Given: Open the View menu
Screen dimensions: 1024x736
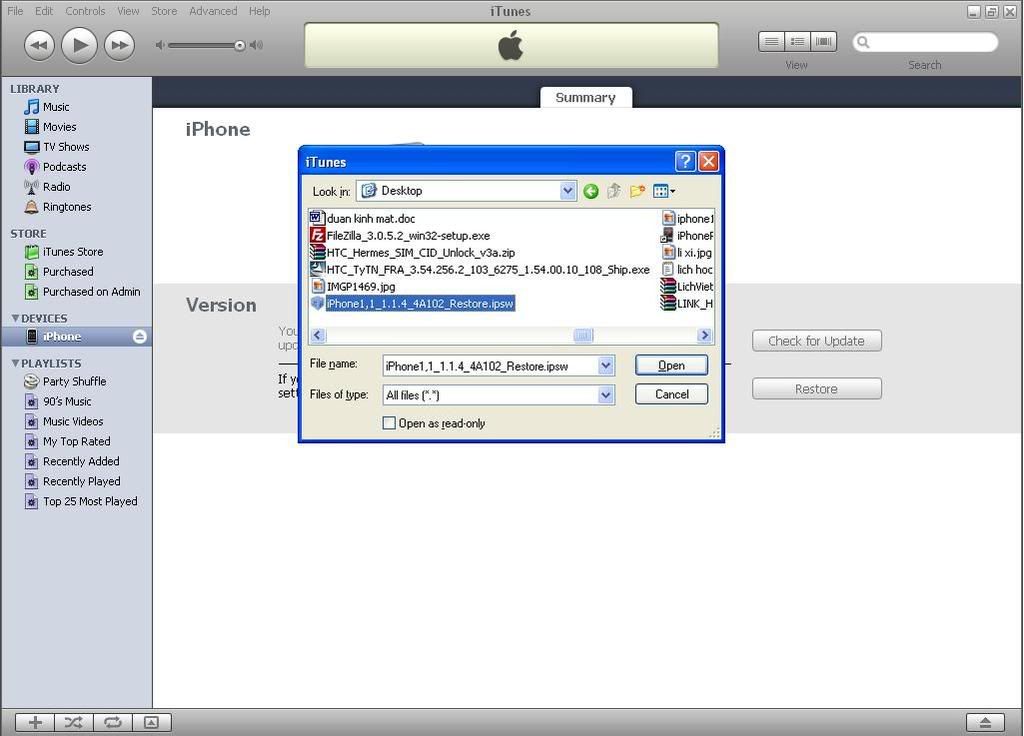Looking at the screenshot, I should click(x=128, y=11).
